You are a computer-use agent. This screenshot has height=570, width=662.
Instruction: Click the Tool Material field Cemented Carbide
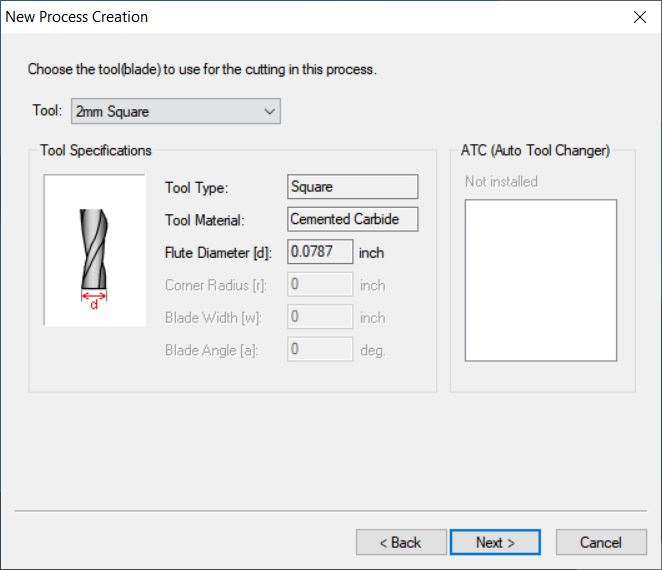353,219
